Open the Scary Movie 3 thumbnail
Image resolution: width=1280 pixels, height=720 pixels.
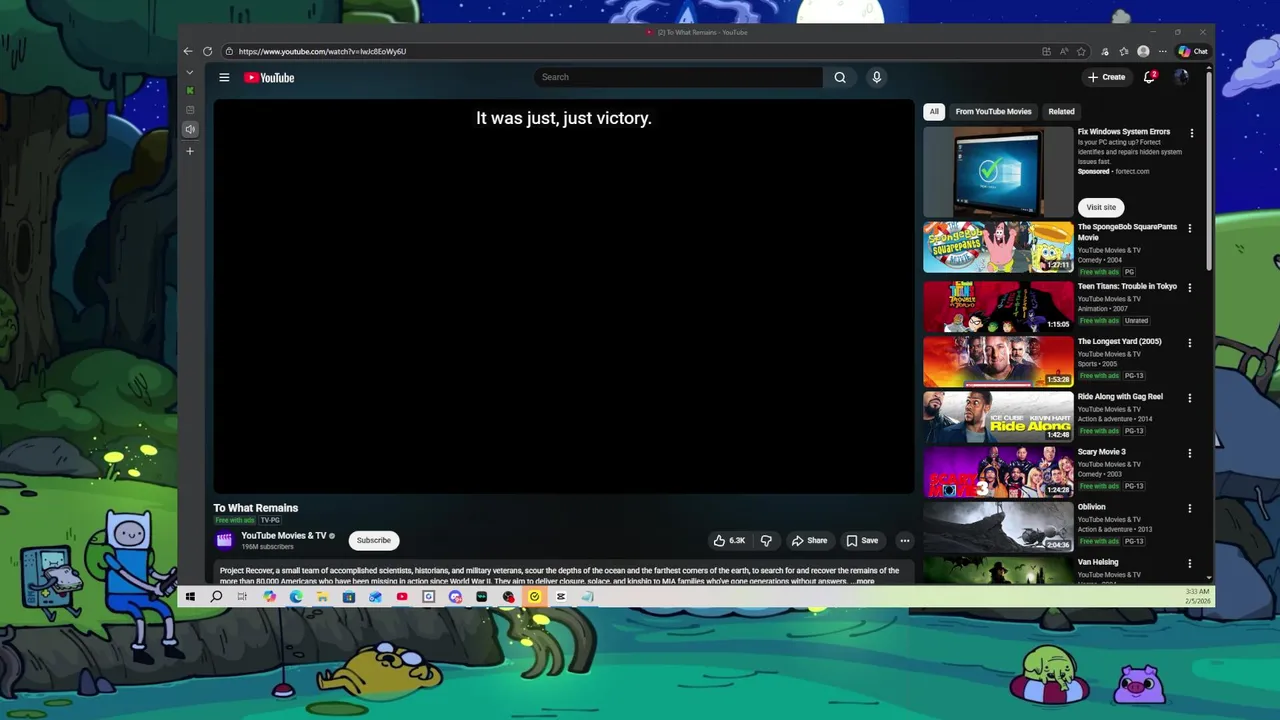coord(998,471)
